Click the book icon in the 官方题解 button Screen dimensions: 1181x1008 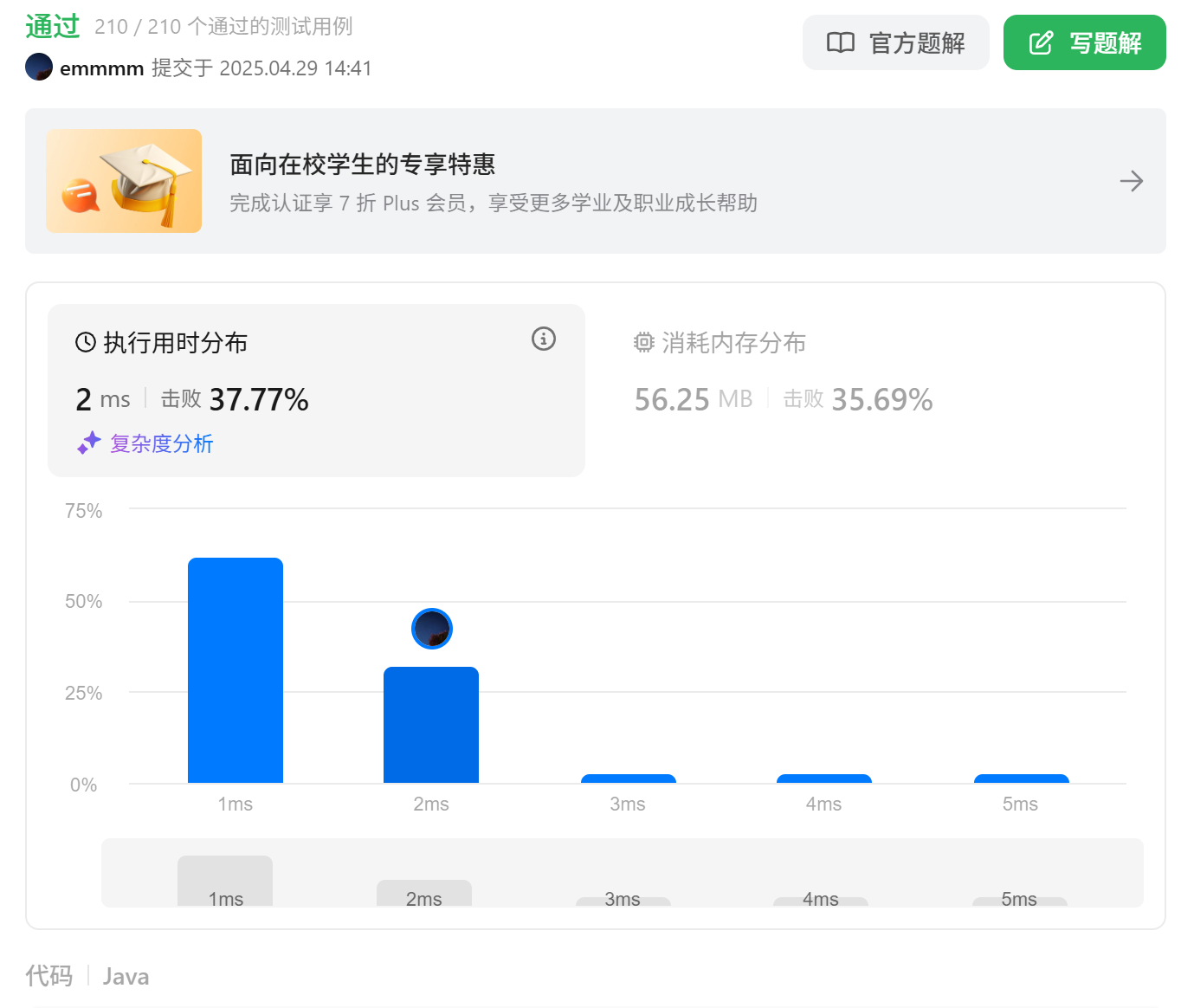click(840, 42)
